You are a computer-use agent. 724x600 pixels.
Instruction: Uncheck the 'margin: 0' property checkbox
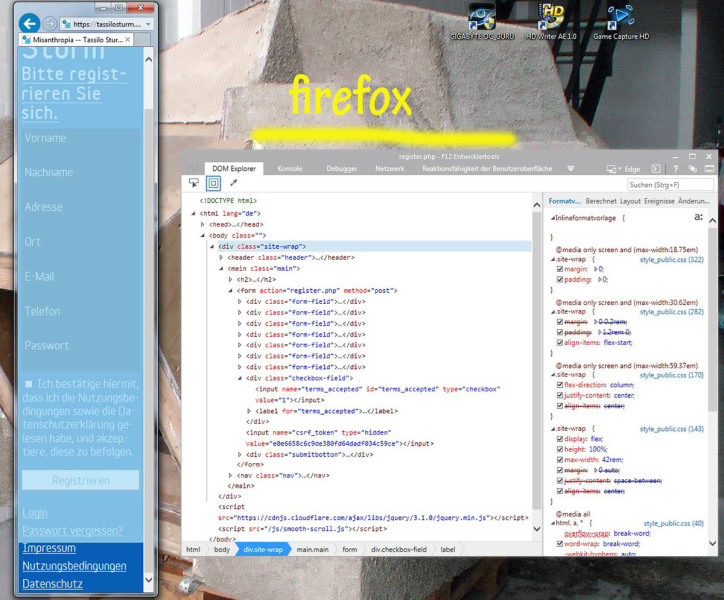[x=560, y=269]
